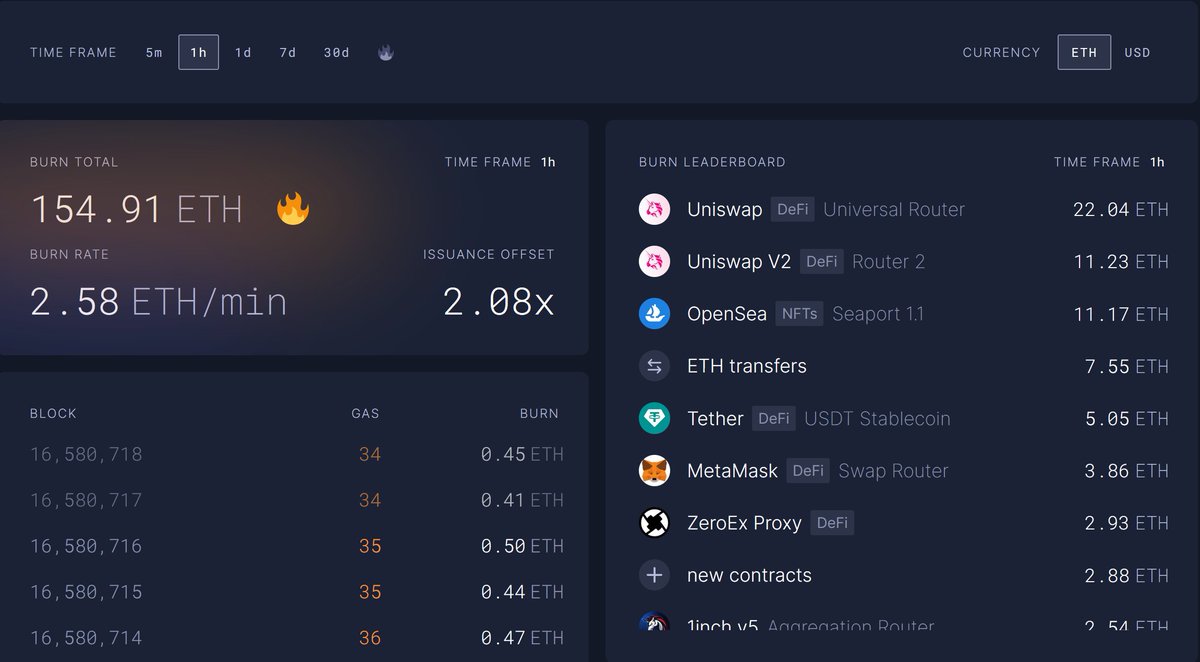Click the ZeroEx Proxy logo
This screenshot has height=662, width=1200.
click(654, 523)
